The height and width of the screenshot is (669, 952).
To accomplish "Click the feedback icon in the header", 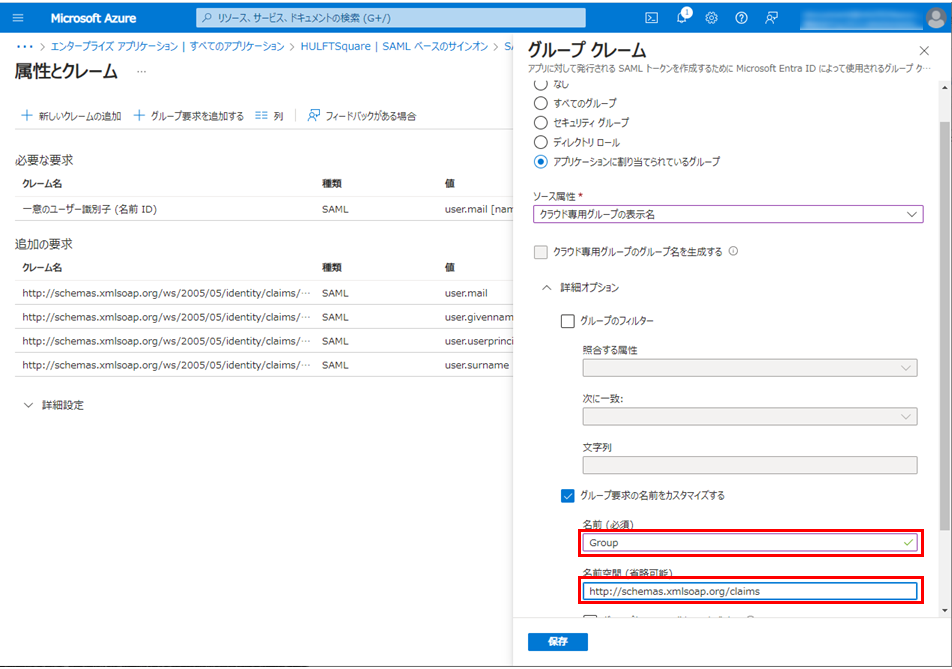I will coord(771,18).
